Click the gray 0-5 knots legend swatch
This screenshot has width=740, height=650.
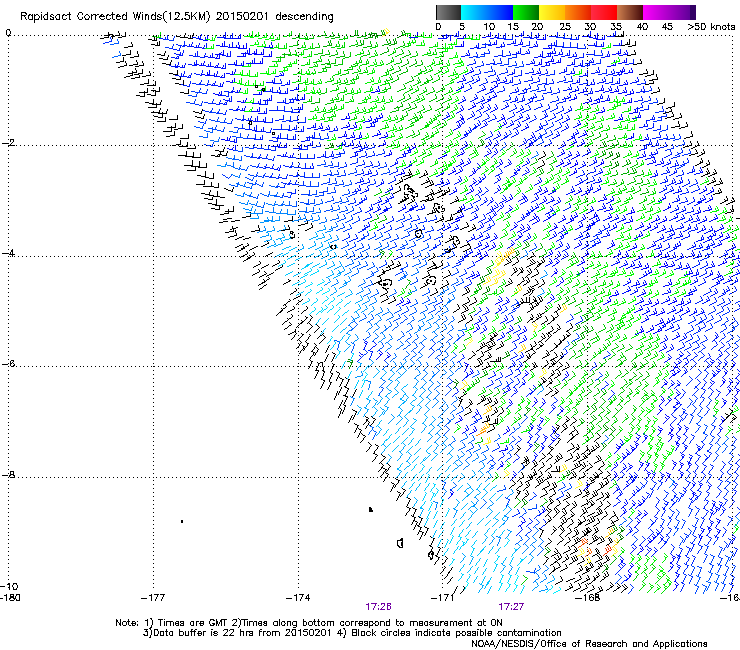point(448,12)
